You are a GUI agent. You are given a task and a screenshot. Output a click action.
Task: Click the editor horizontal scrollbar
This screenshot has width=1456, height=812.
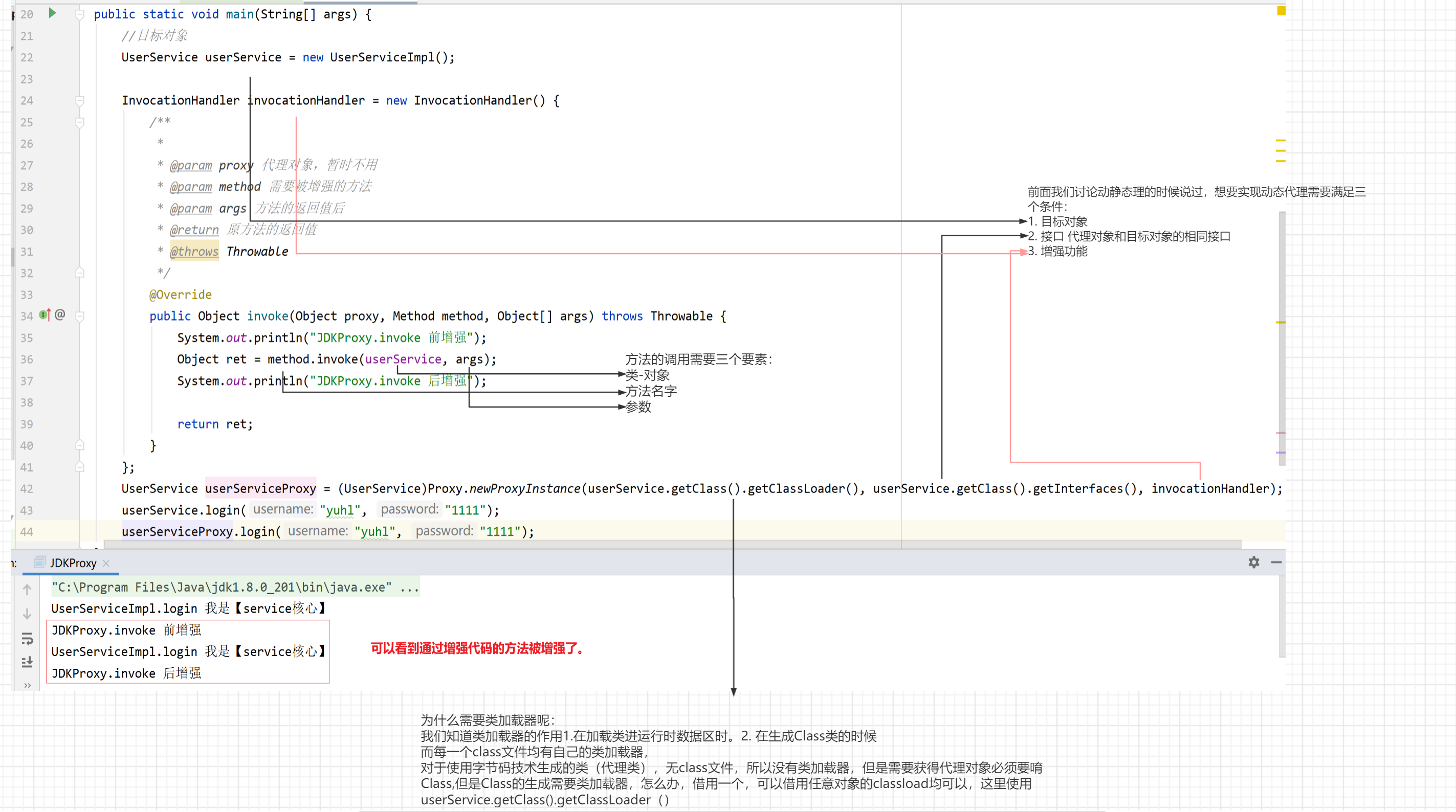(x=673, y=545)
